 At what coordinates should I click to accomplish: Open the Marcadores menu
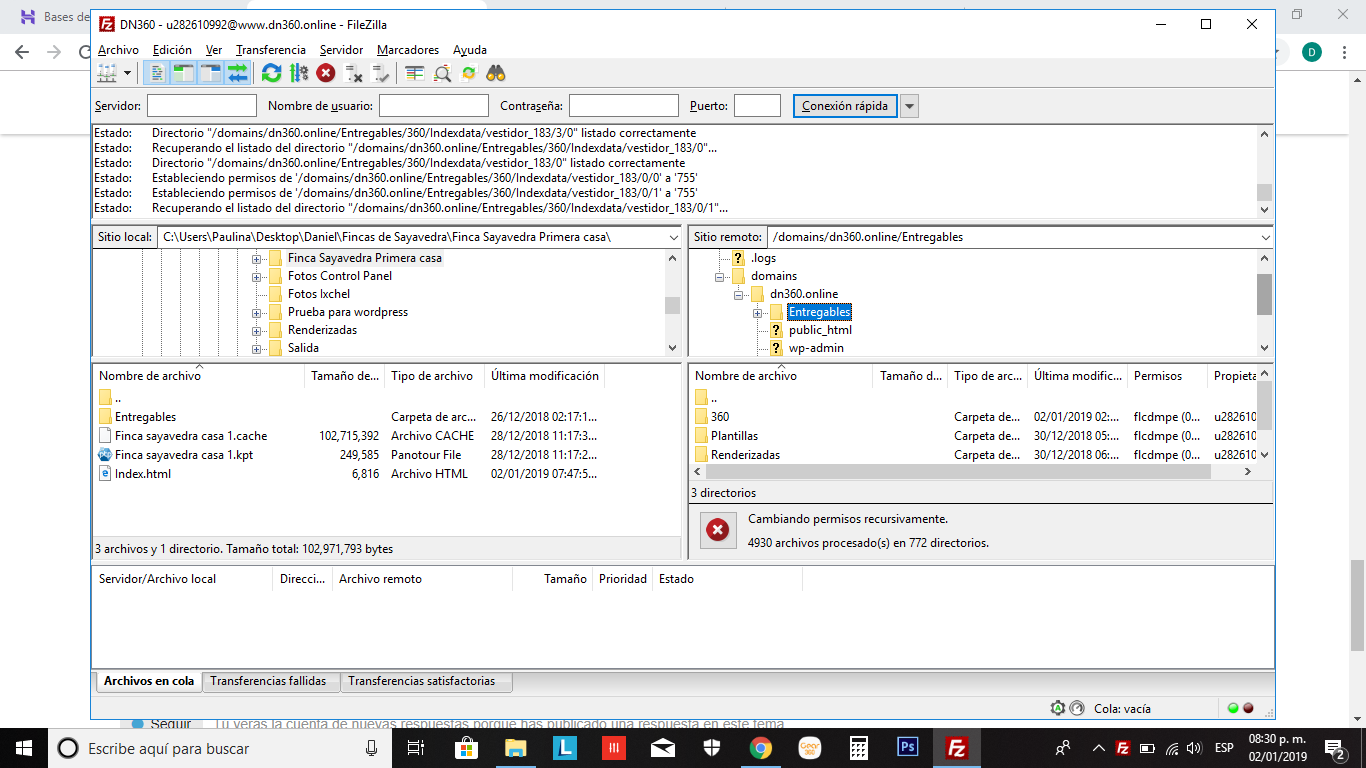[x=408, y=50]
